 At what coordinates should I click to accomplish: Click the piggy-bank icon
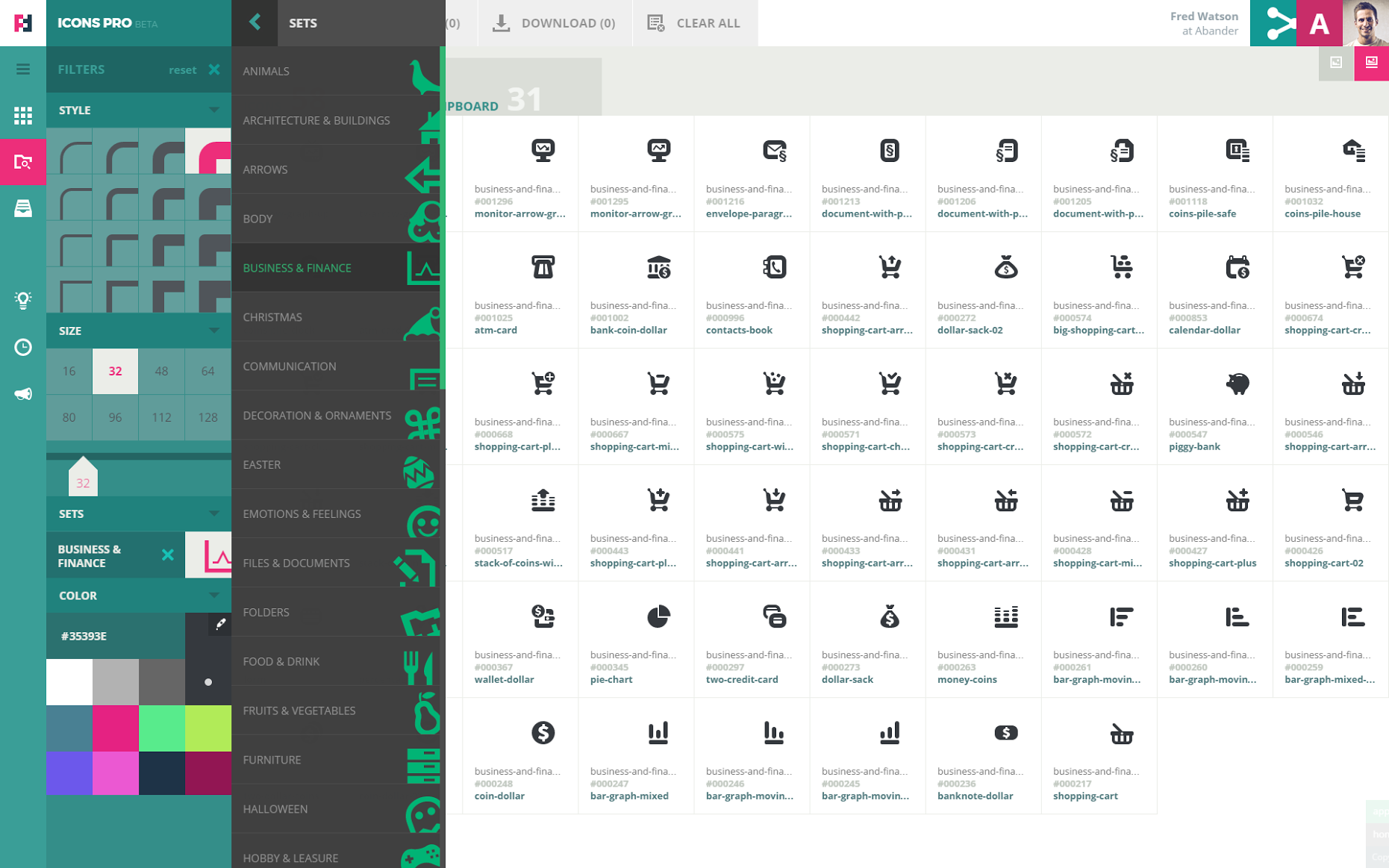tap(1237, 384)
